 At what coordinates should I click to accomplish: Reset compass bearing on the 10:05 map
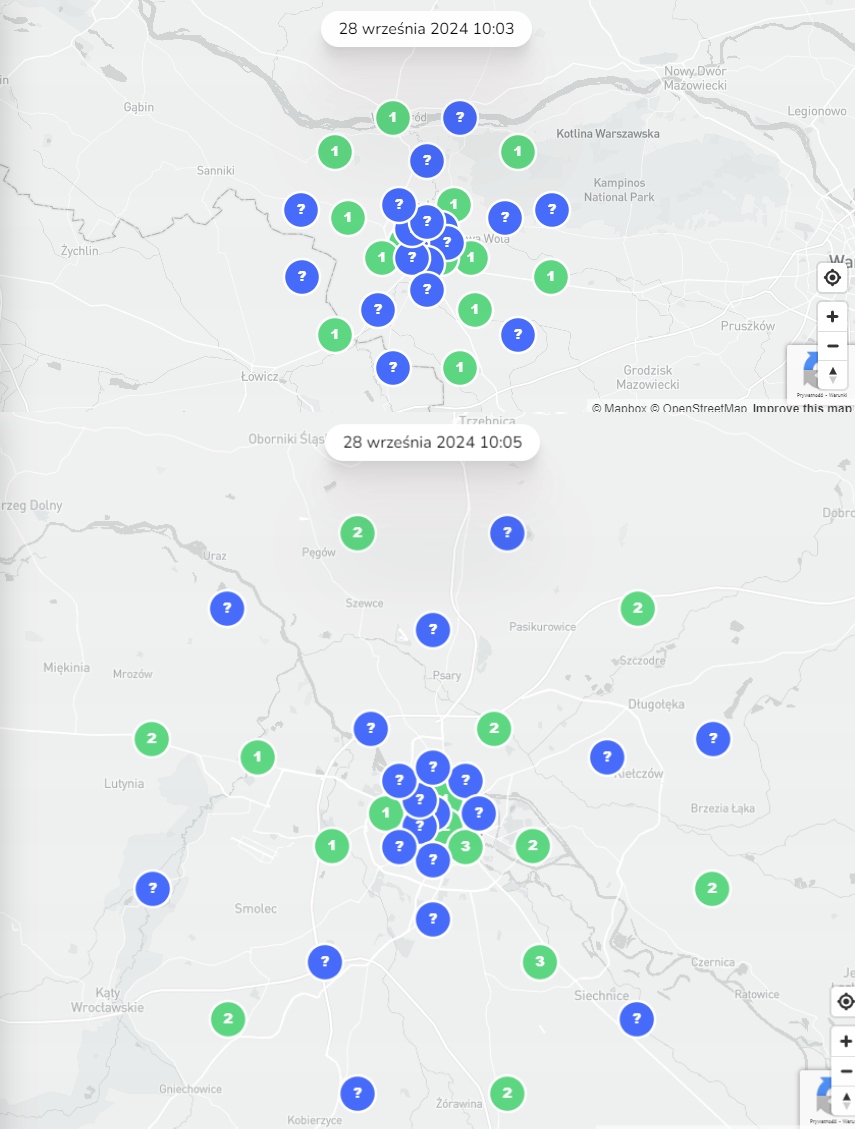click(x=846, y=1099)
